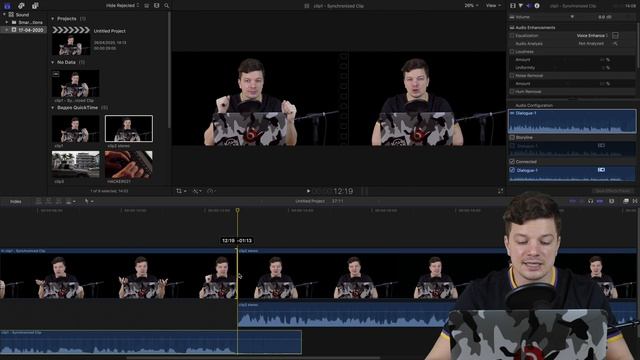Toggle the Storyline audio component checkbox
This screenshot has height=360, width=640.
(512, 138)
